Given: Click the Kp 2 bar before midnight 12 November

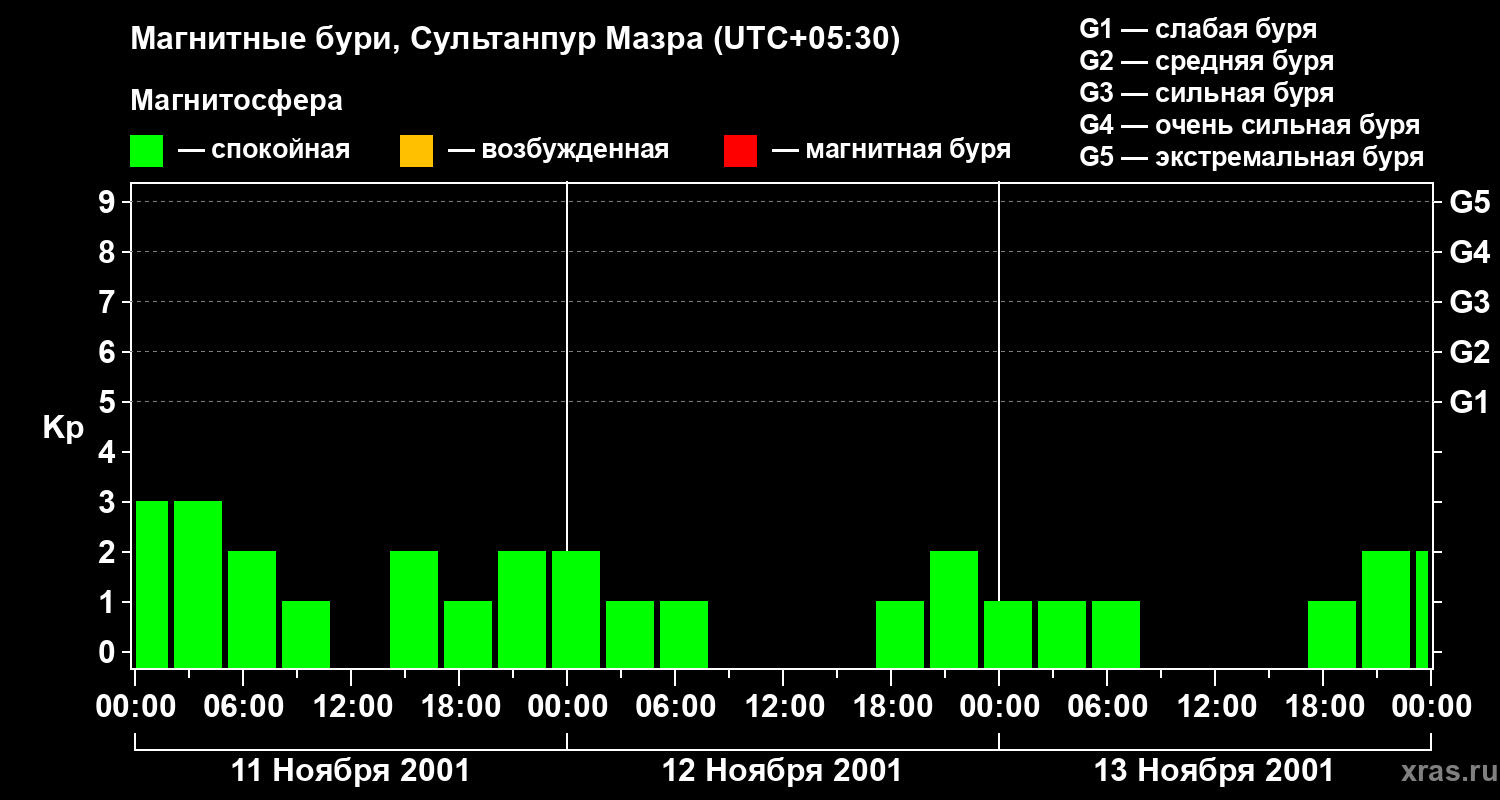Looking at the screenshot, I should [522, 609].
